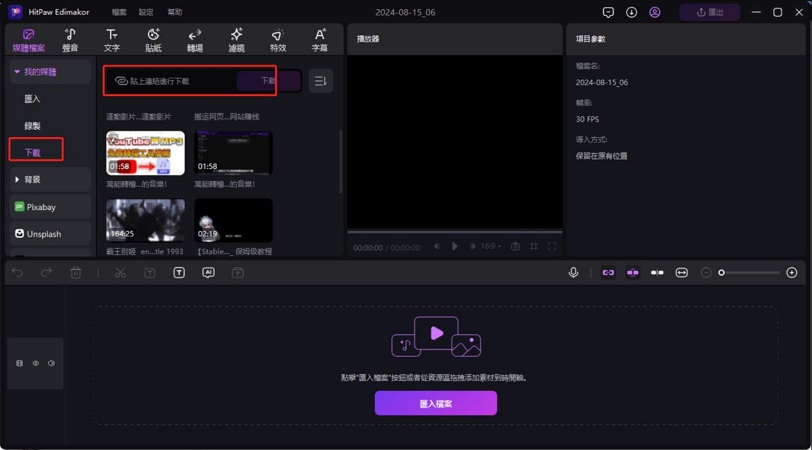The image size is (812, 450).
Task: Click the microphone voice-over record icon
Action: [574, 272]
